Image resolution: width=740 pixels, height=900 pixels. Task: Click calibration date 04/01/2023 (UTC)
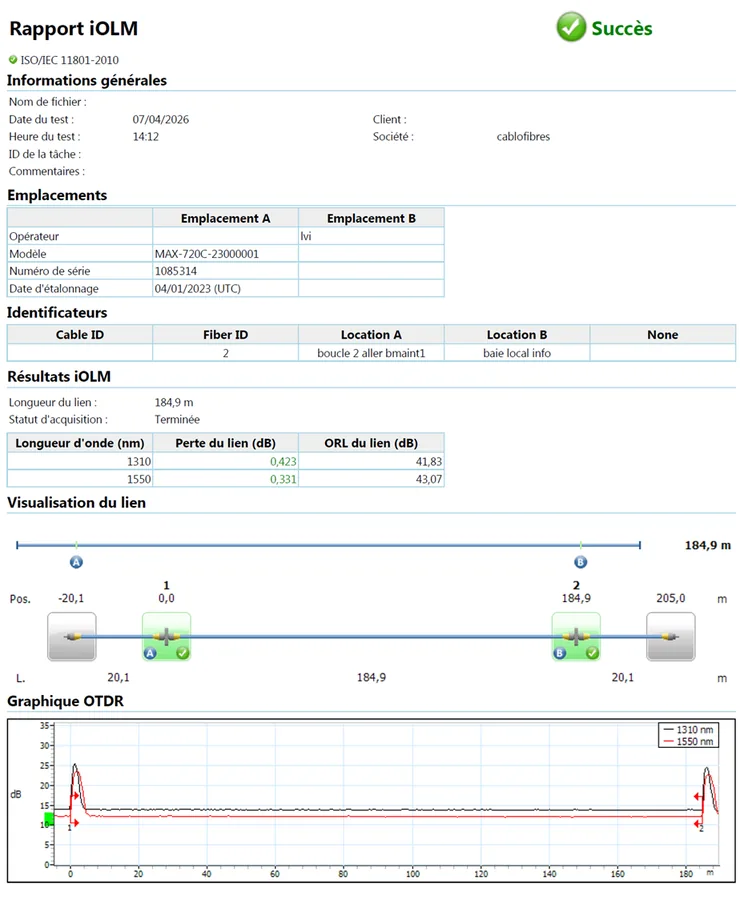click(x=197, y=288)
